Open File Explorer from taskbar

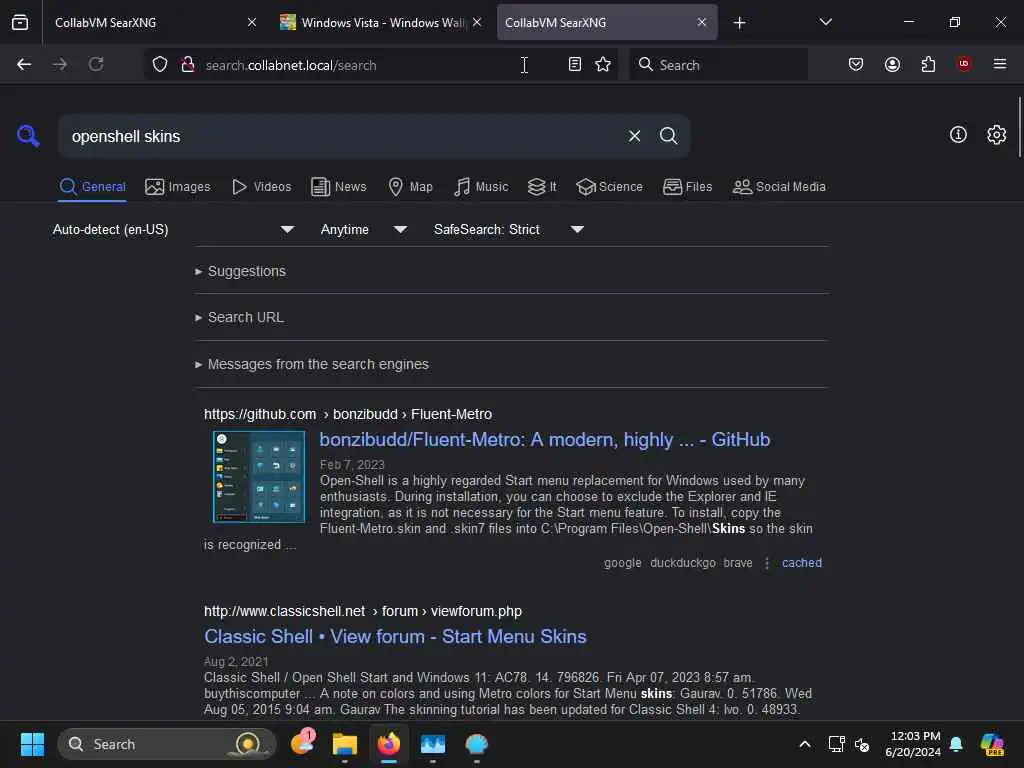(345, 744)
